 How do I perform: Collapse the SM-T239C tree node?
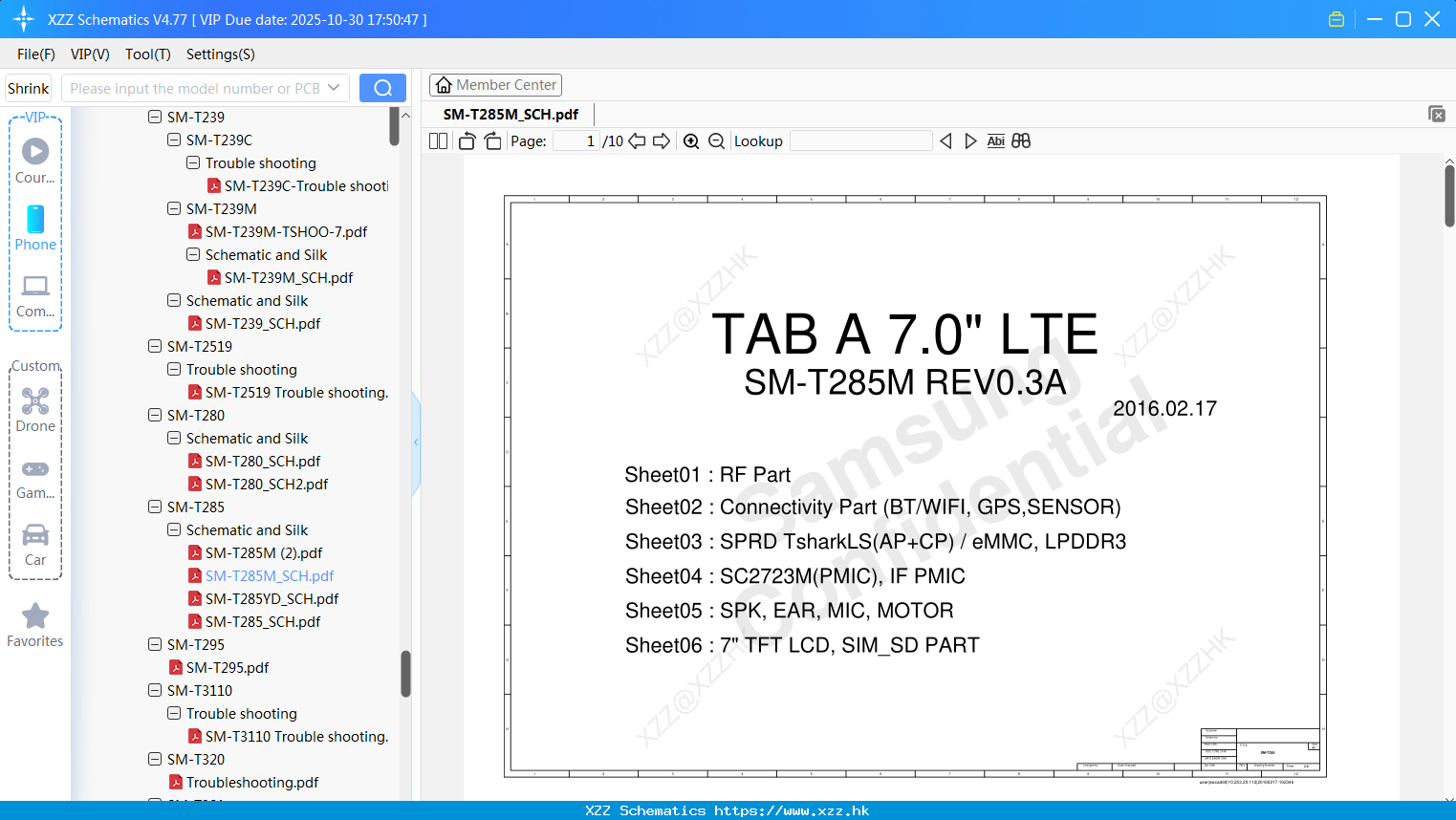[174, 140]
